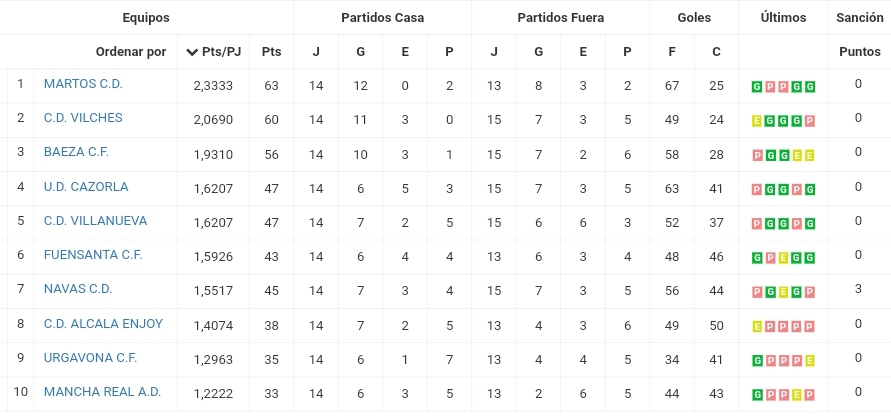
Task: Click the Últimos column header
Action: [783, 18]
